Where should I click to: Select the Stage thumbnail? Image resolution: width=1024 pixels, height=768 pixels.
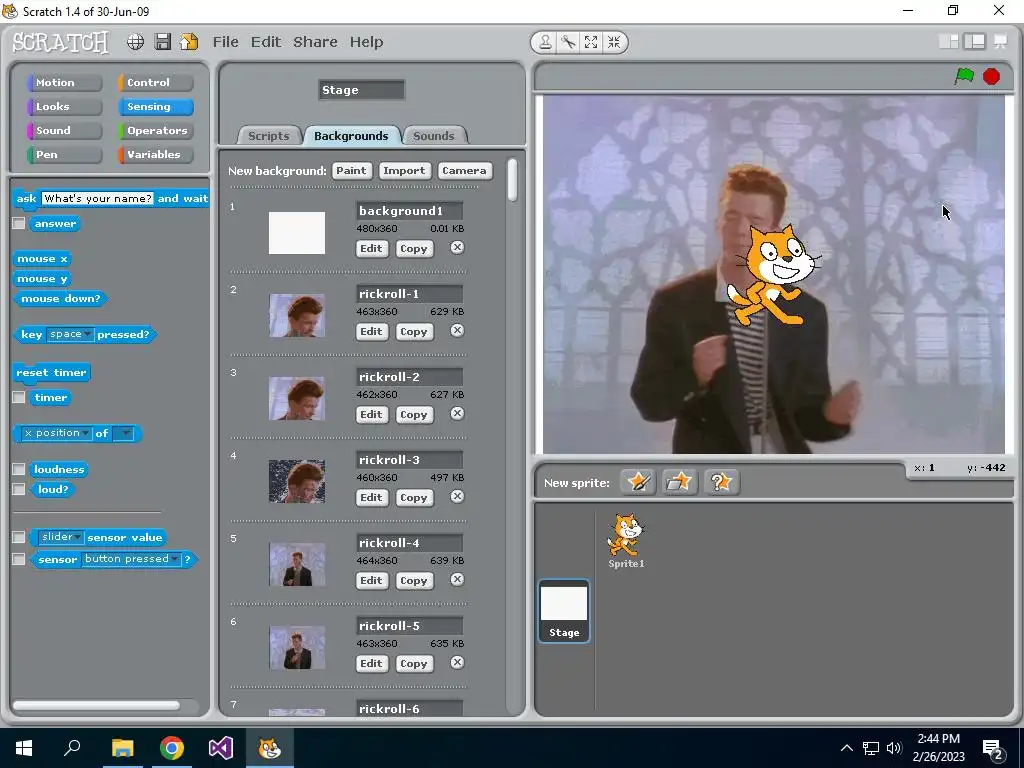coord(564,611)
